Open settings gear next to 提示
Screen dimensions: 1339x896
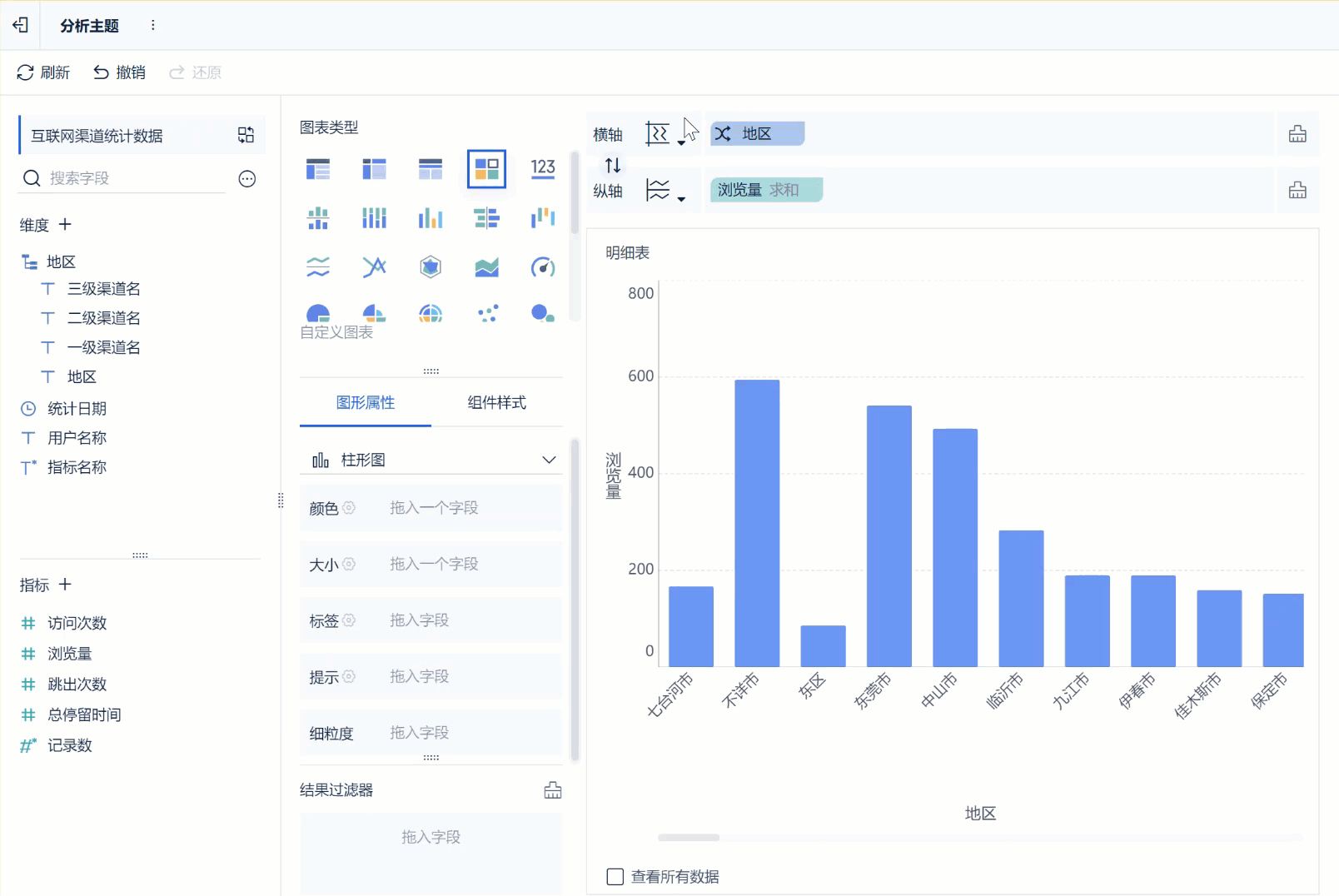pyautogui.click(x=349, y=676)
